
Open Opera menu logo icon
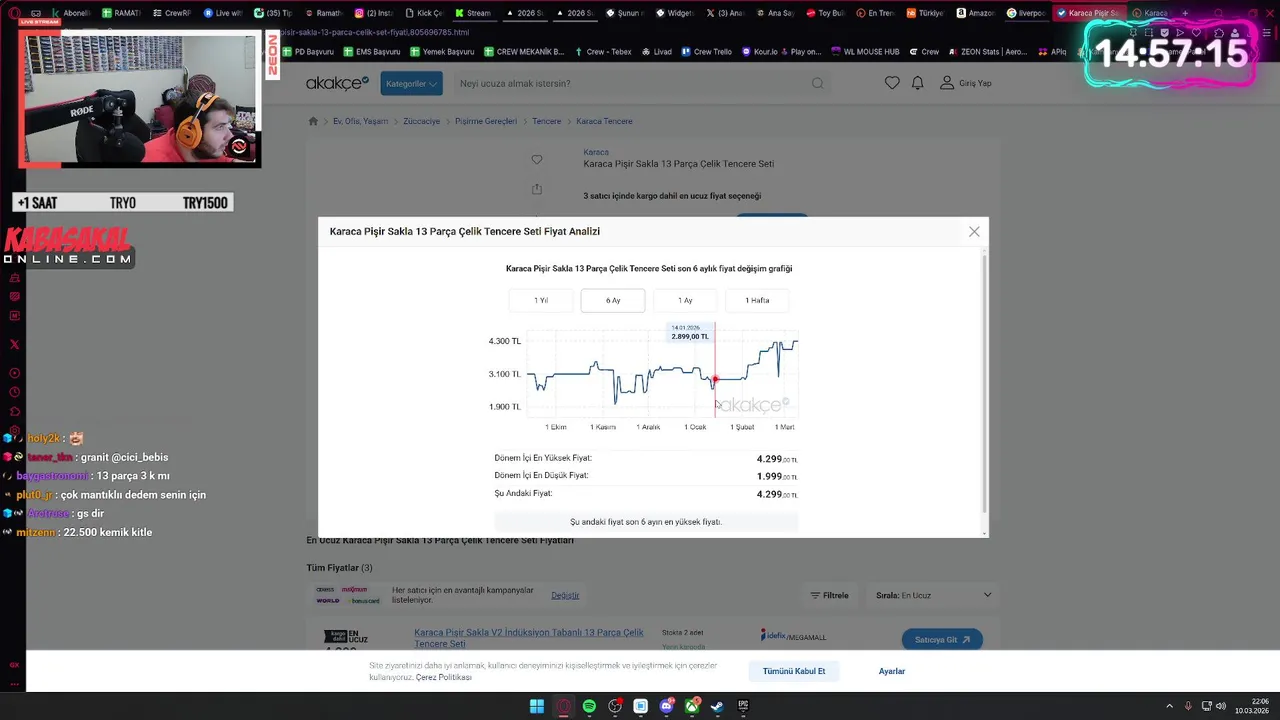14,13
